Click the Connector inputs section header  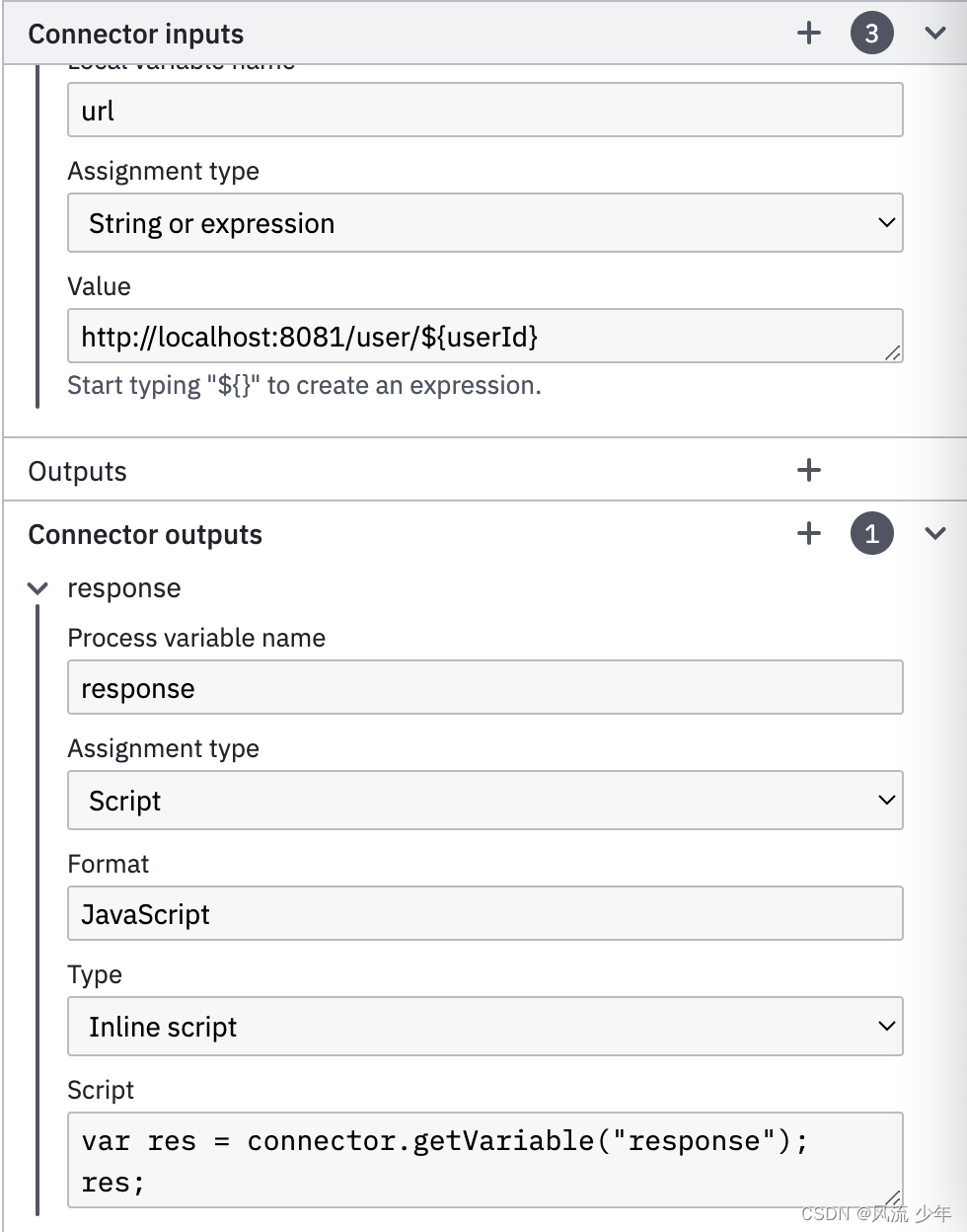coord(136,33)
